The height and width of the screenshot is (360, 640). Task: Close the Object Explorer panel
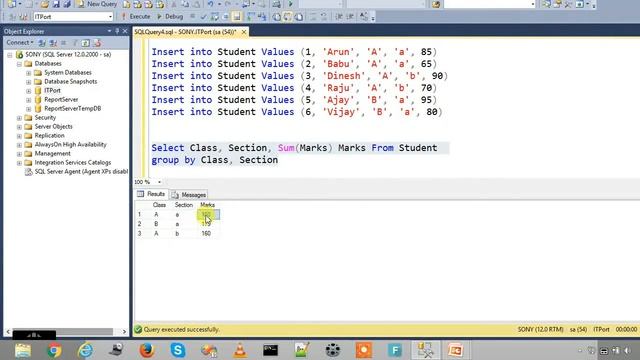(124, 31)
